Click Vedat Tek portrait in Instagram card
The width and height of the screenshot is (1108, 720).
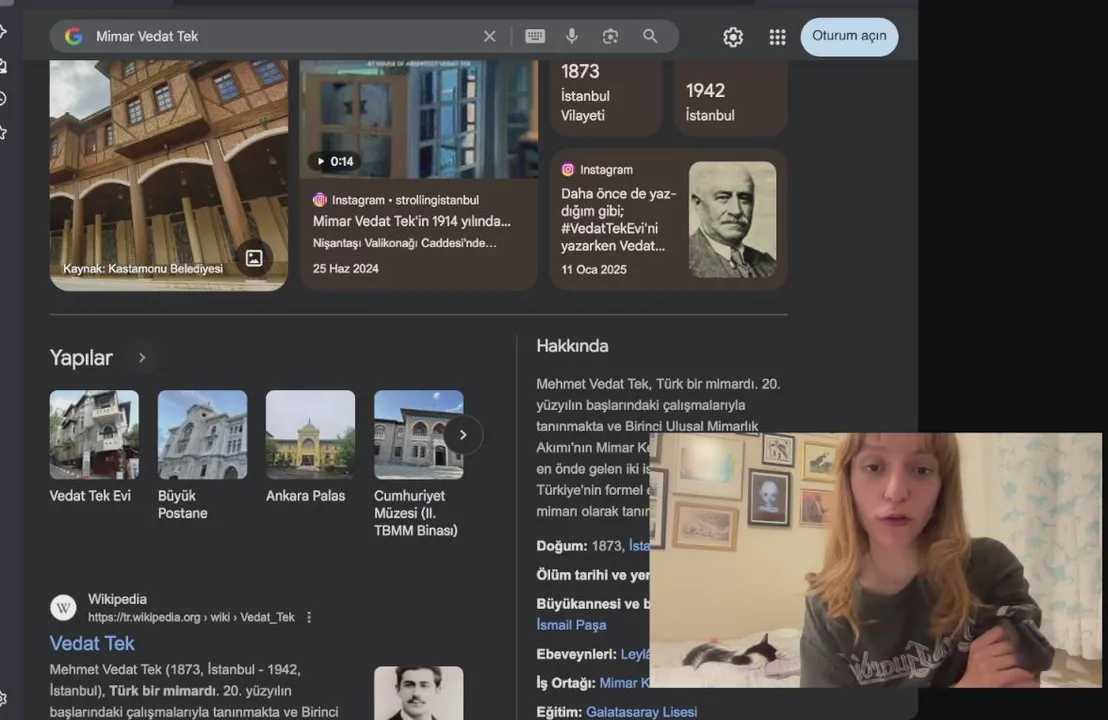coord(732,219)
